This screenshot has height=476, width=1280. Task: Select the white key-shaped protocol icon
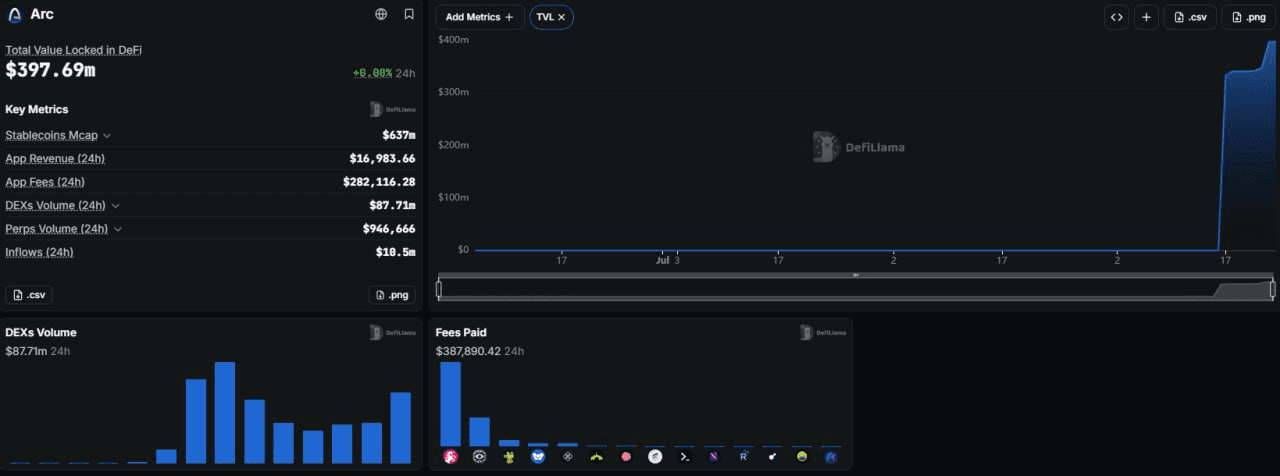(772, 457)
